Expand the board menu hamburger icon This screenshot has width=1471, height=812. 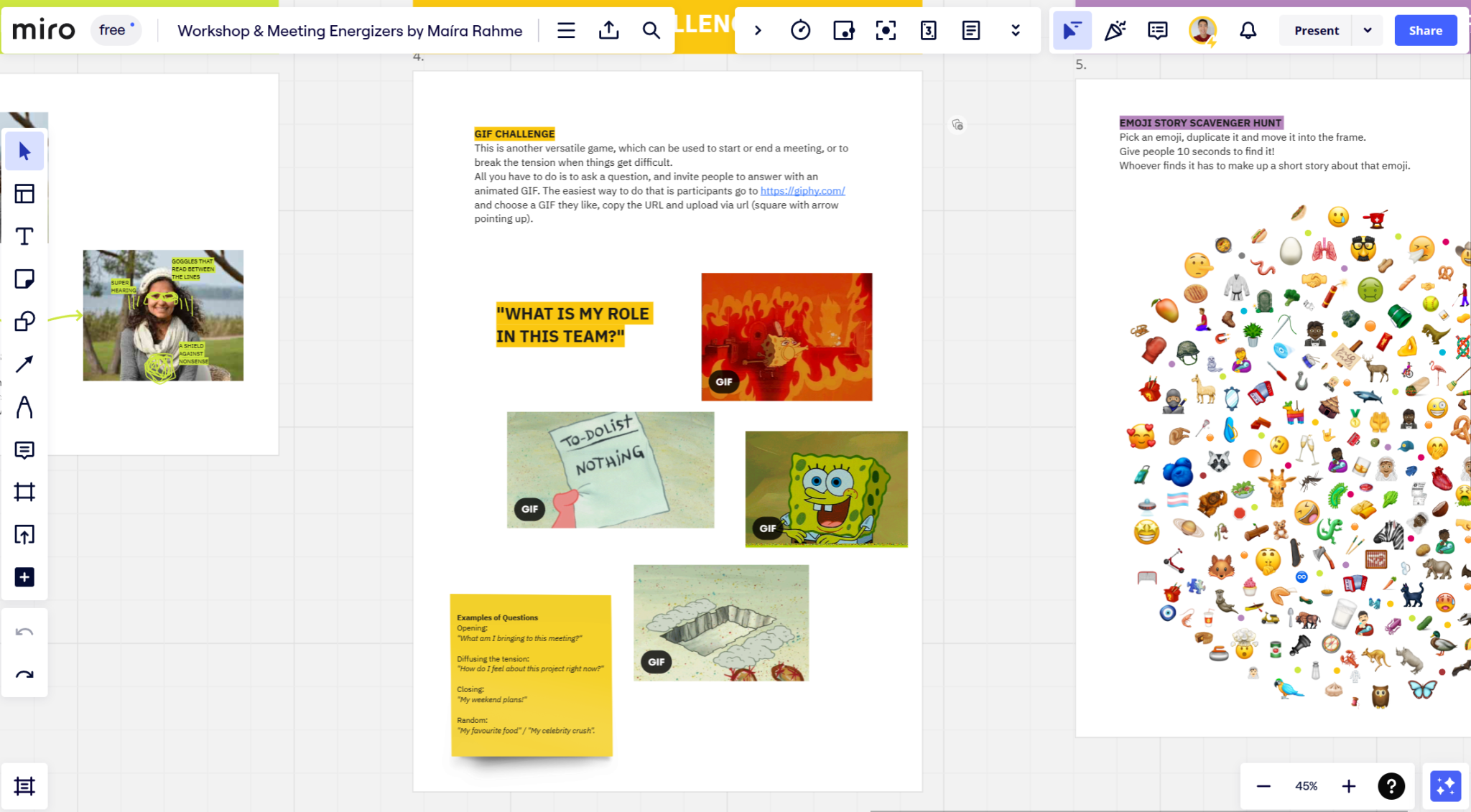pyautogui.click(x=565, y=30)
